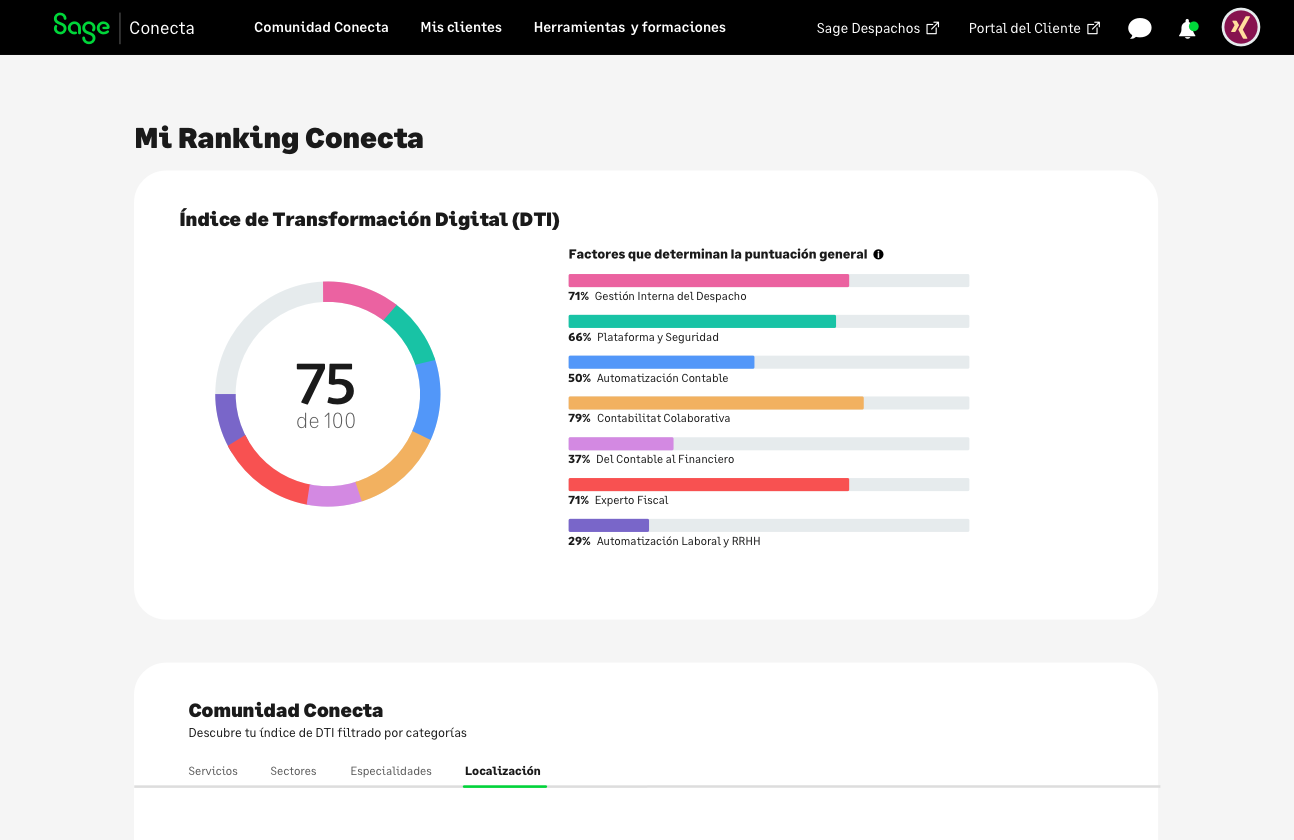1294x840 pixels.
Task: Select the Especialidades tab
Action: coord(391,771)
